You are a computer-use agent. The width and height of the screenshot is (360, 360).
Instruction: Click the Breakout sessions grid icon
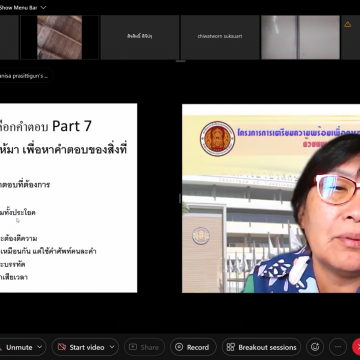click(x=231, y=347)
